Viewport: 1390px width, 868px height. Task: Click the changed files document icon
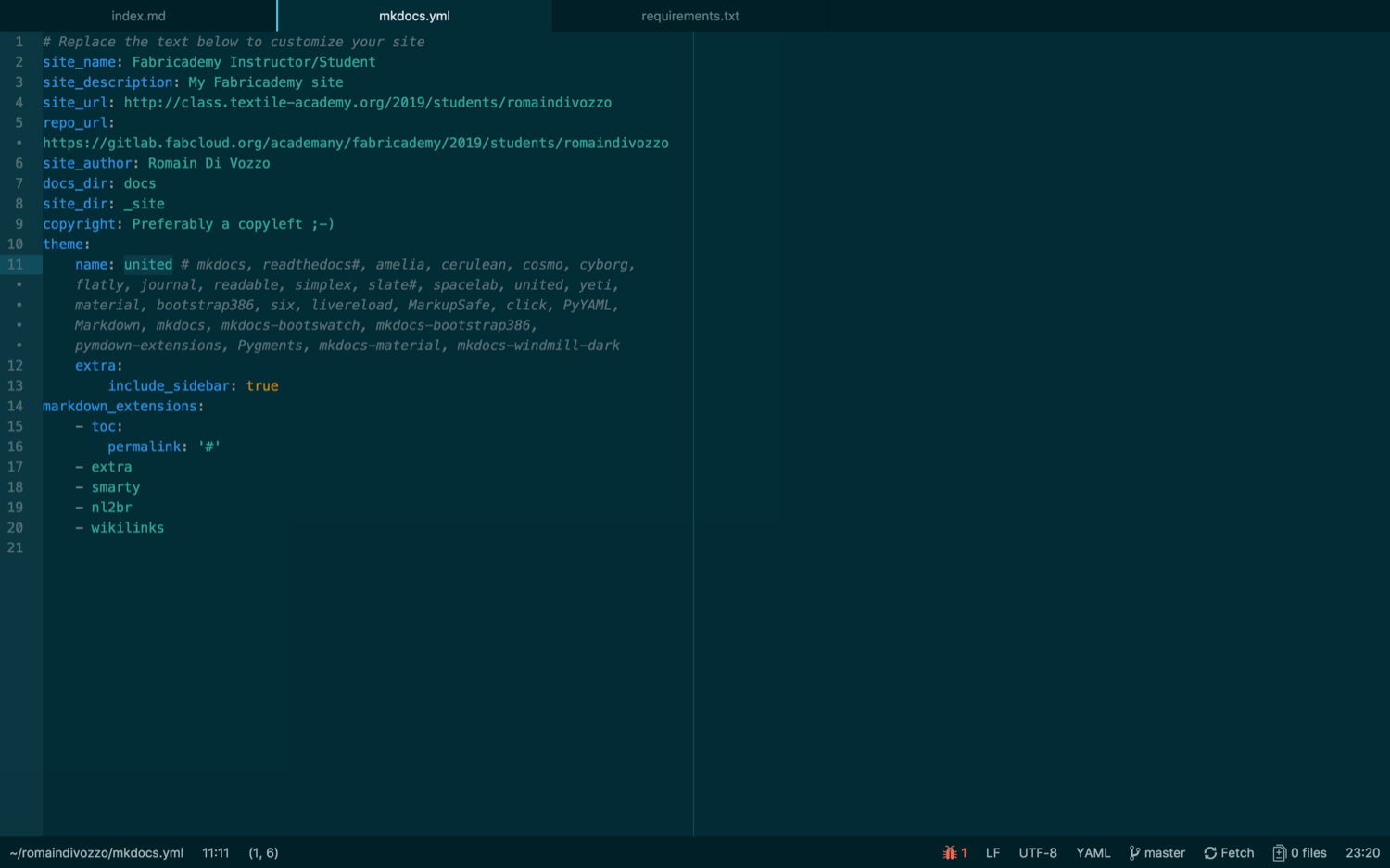1279,852
